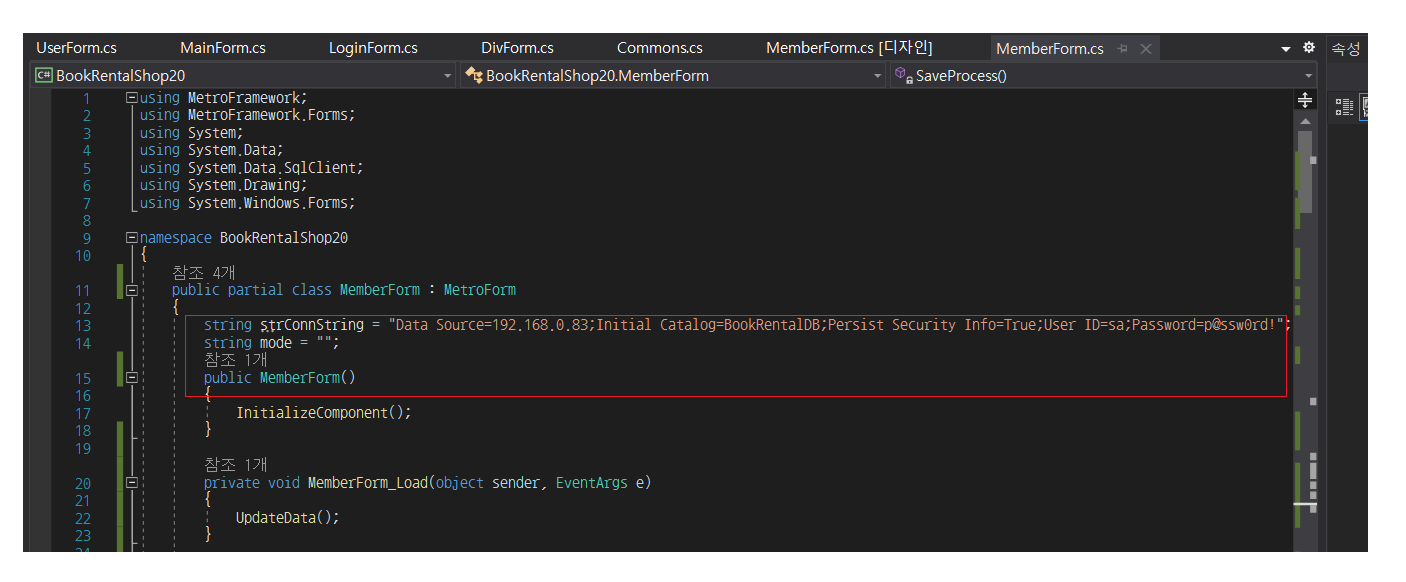The image size is (1406, 582).
Task: Click the split editor window handle
Action: 1304,100
